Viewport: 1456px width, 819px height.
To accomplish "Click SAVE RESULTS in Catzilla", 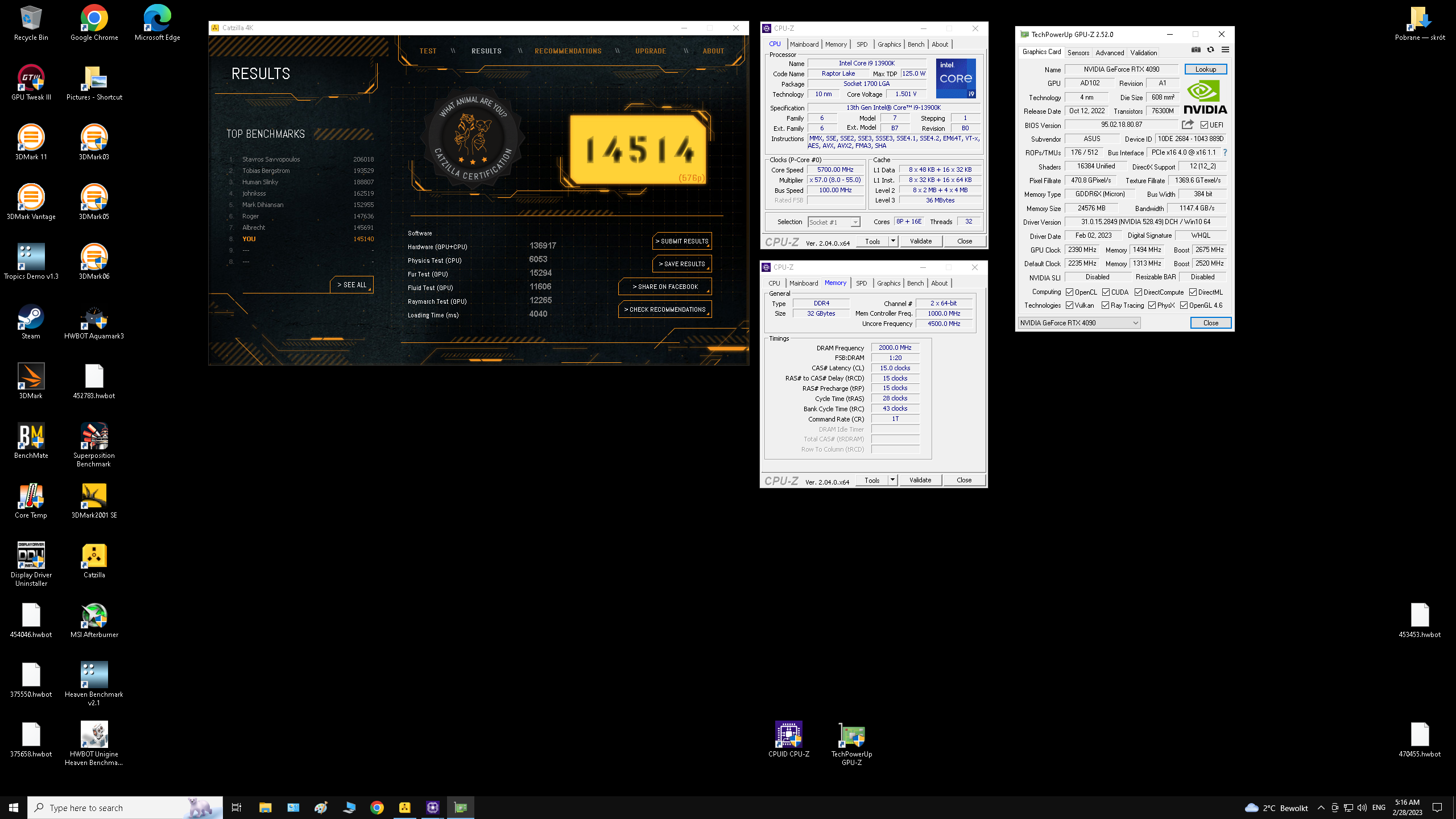I will click(682, 264).
